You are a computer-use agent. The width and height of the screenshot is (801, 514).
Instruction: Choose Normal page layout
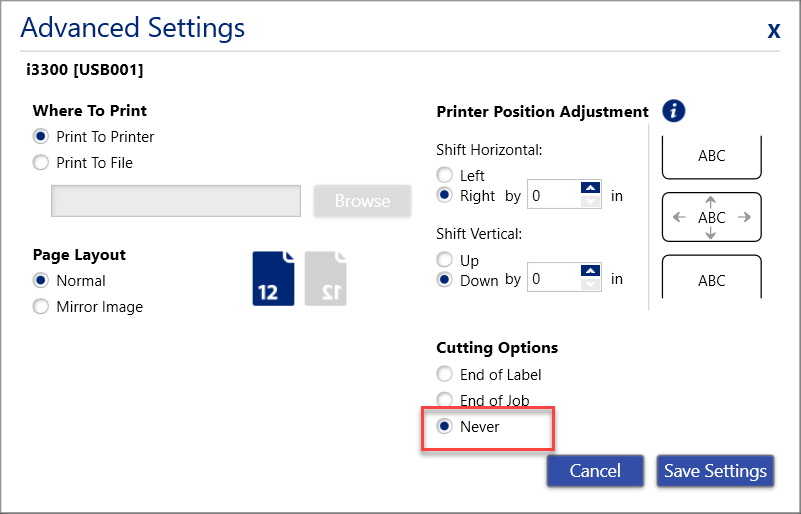[x=41, y=281]
